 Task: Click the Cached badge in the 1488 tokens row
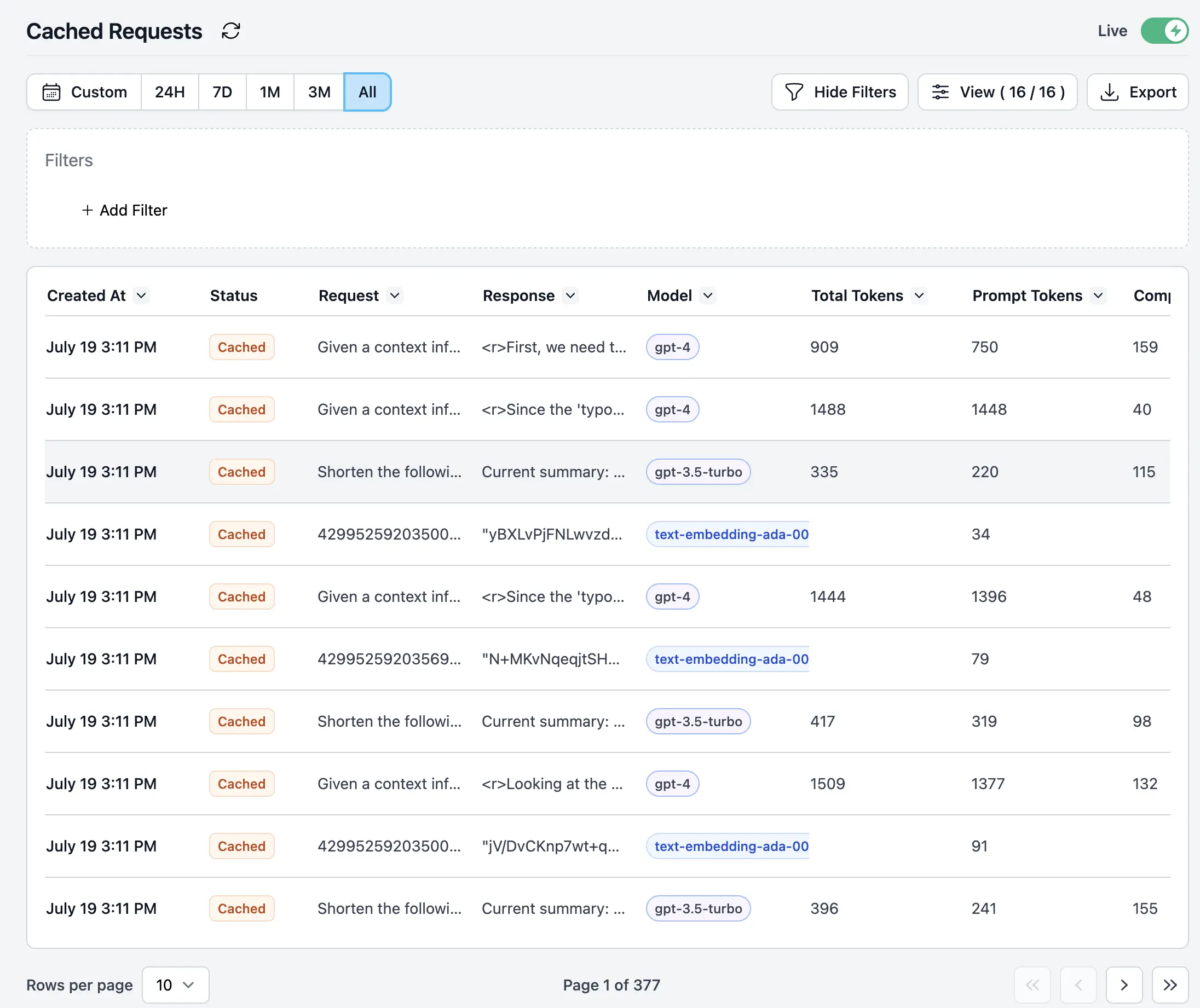pyautogui.click(x=242, y=409)
